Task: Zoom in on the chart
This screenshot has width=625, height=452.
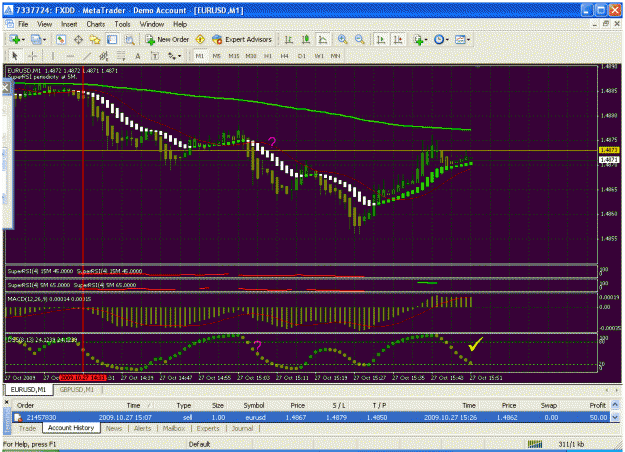Action: pyautogui.click(x=342, y=39)
